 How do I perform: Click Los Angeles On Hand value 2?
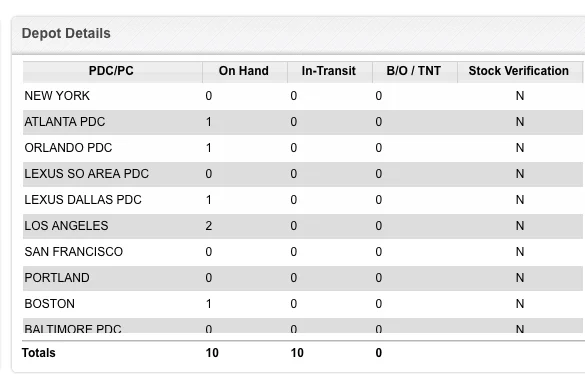point(209,226)
